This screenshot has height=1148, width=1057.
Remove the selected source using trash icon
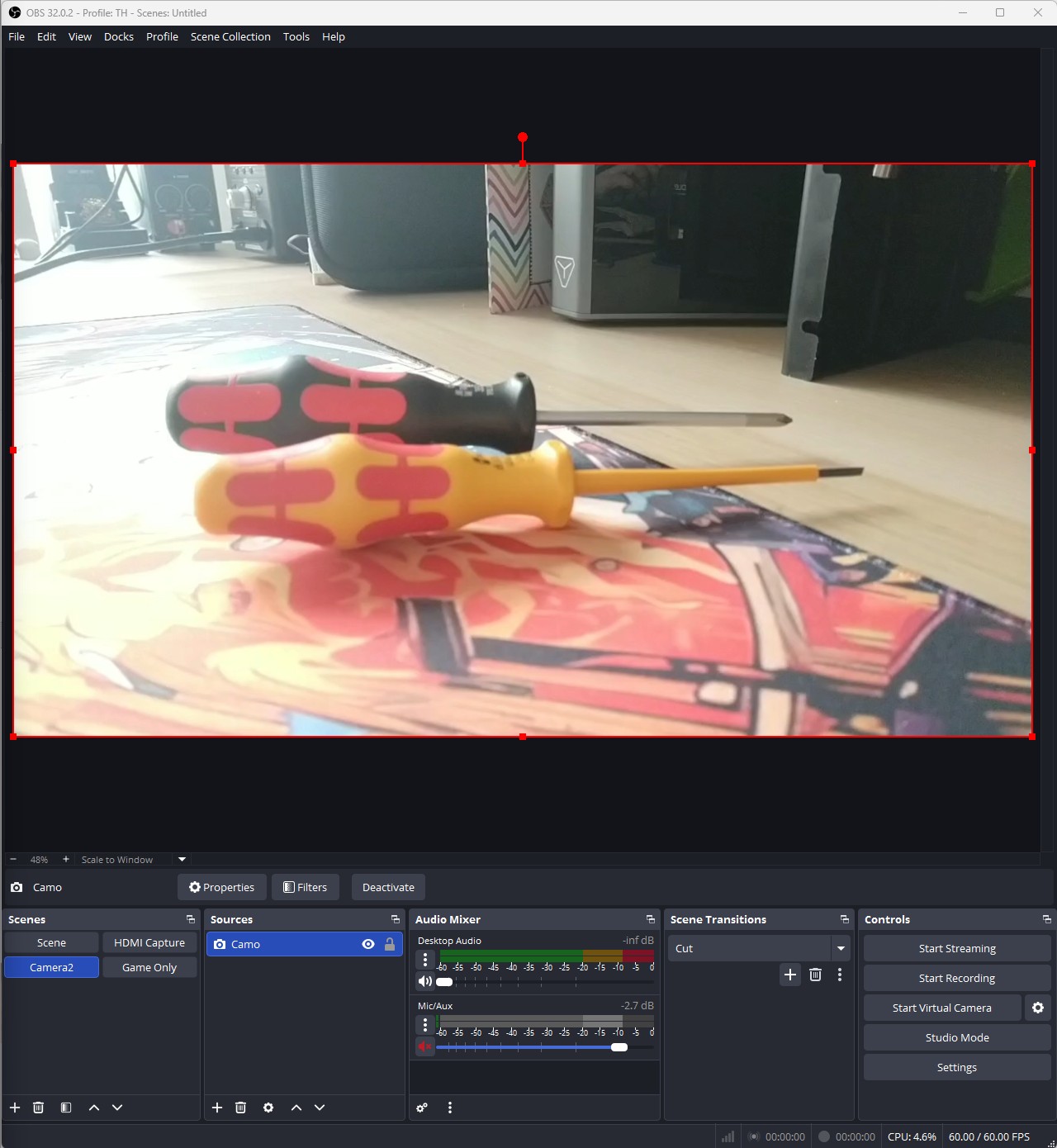click(x=240, y=1108)
